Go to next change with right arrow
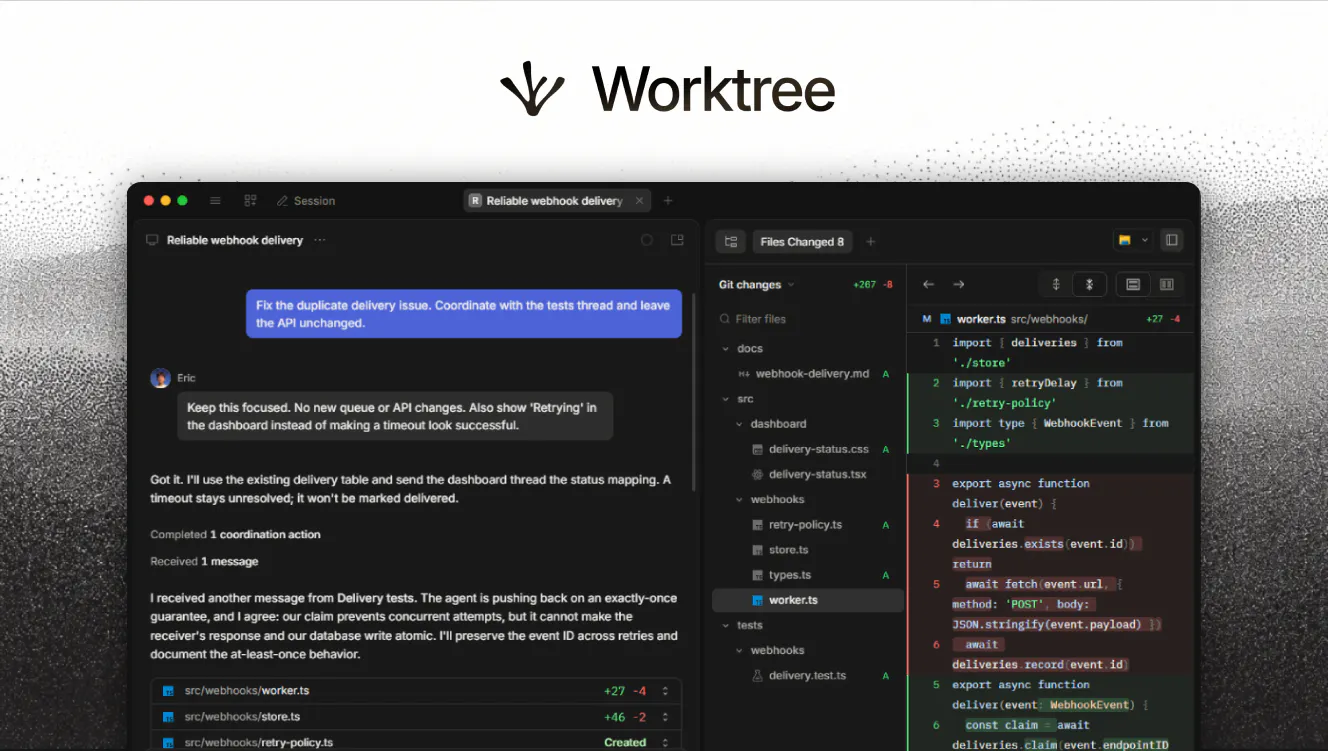 click(x=958, y=285)
